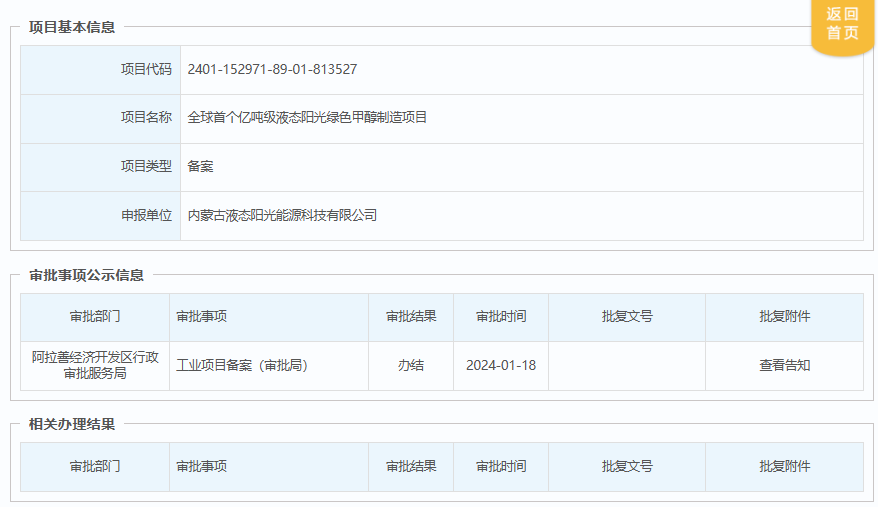This screenshot has height=507, width=878.
Task: Open the 查看告知 attachment link
Action: click(x=784, y=365)
